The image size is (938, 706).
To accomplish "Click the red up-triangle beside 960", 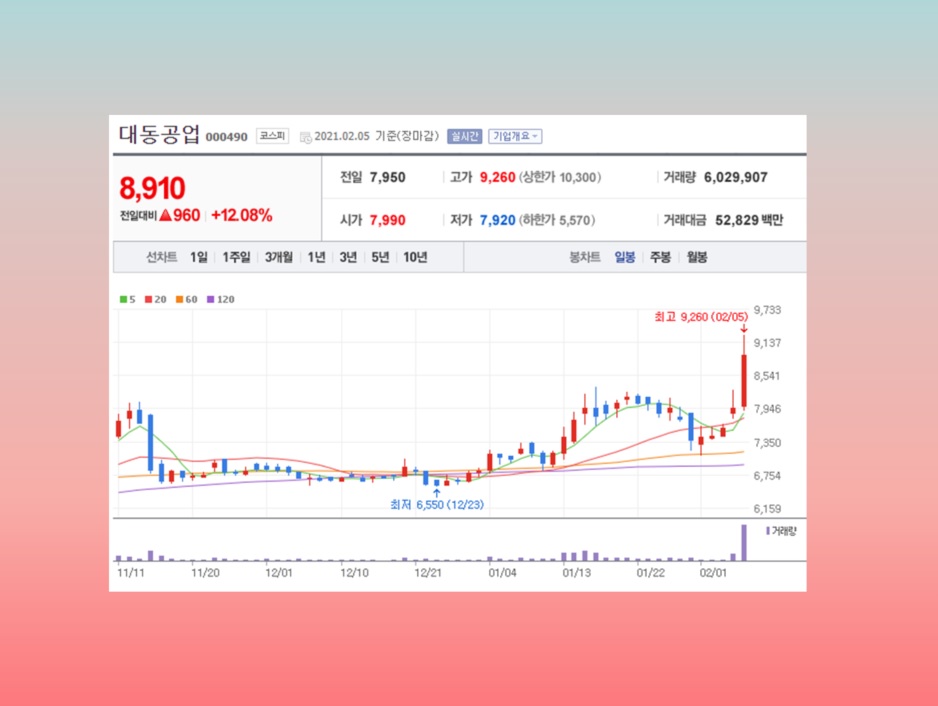I will [166, 215].
